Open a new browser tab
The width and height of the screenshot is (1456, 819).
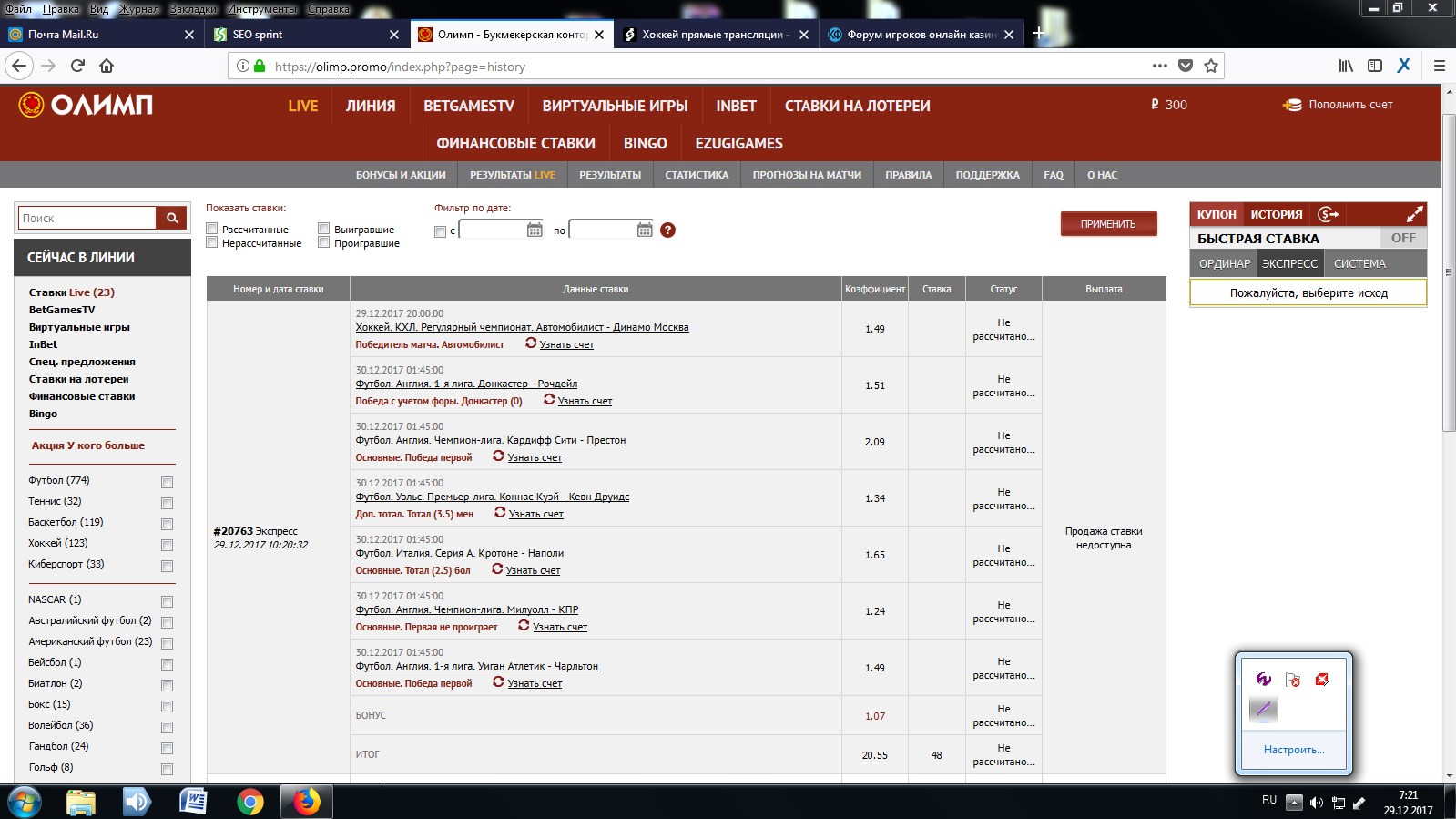click(1037, 34)
